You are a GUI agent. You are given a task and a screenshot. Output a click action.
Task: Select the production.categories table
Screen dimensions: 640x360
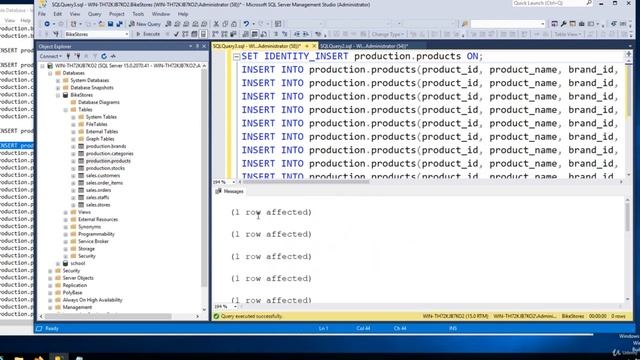coord(109,153)
